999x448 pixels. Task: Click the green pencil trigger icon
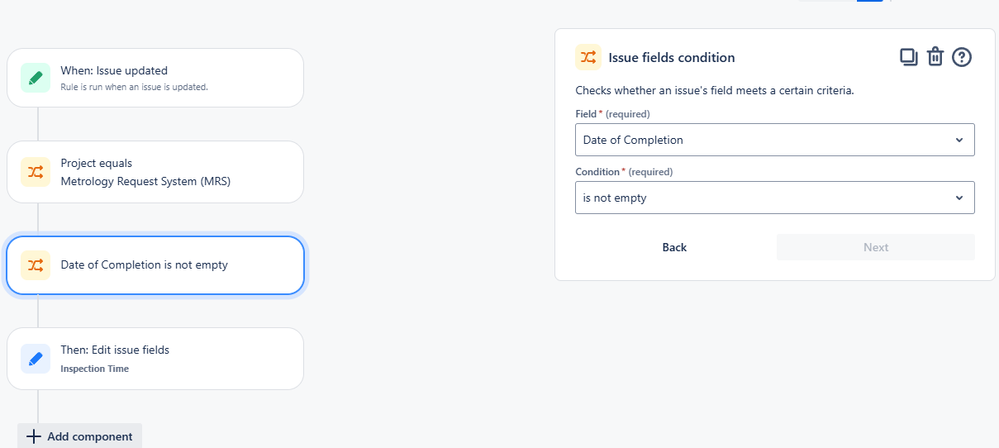pyautogui.click(x=36, y=78)
